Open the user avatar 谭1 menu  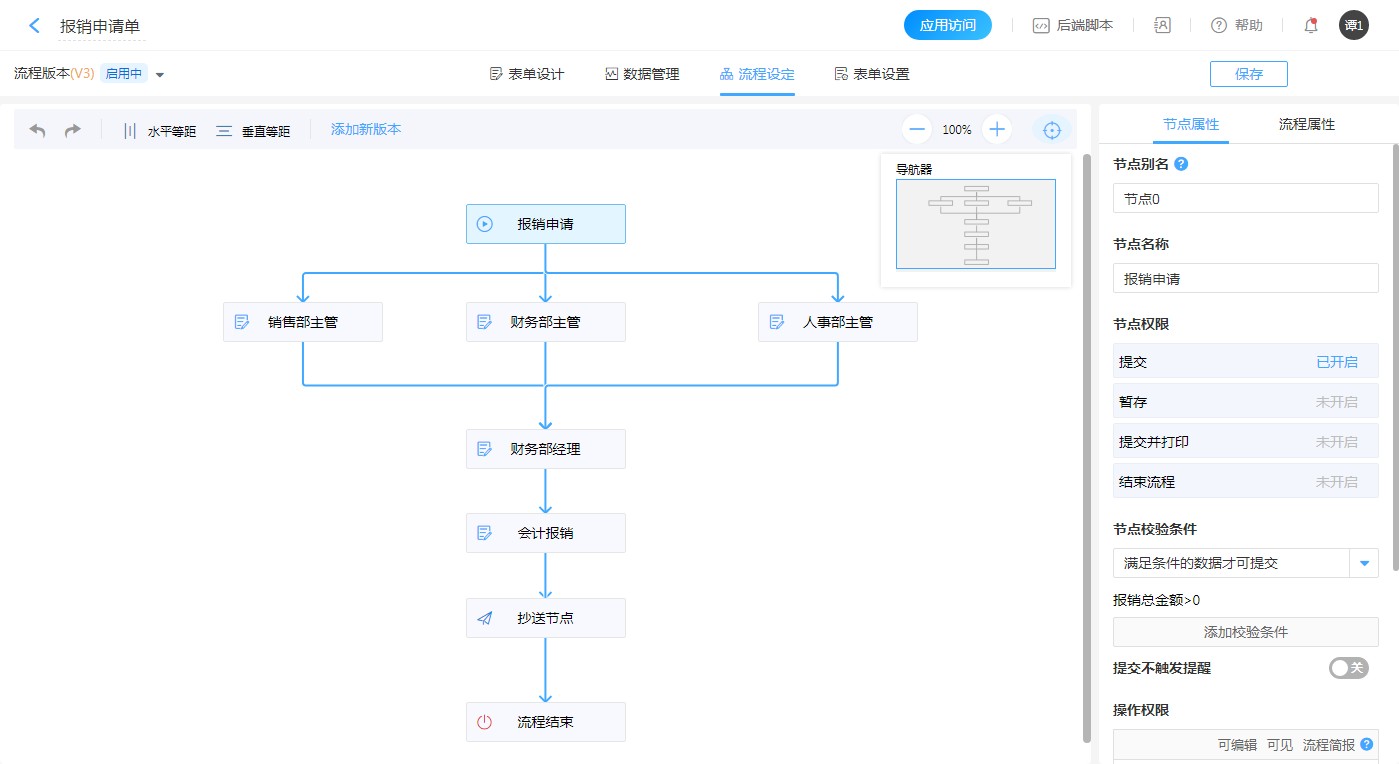coord(1353,26)
